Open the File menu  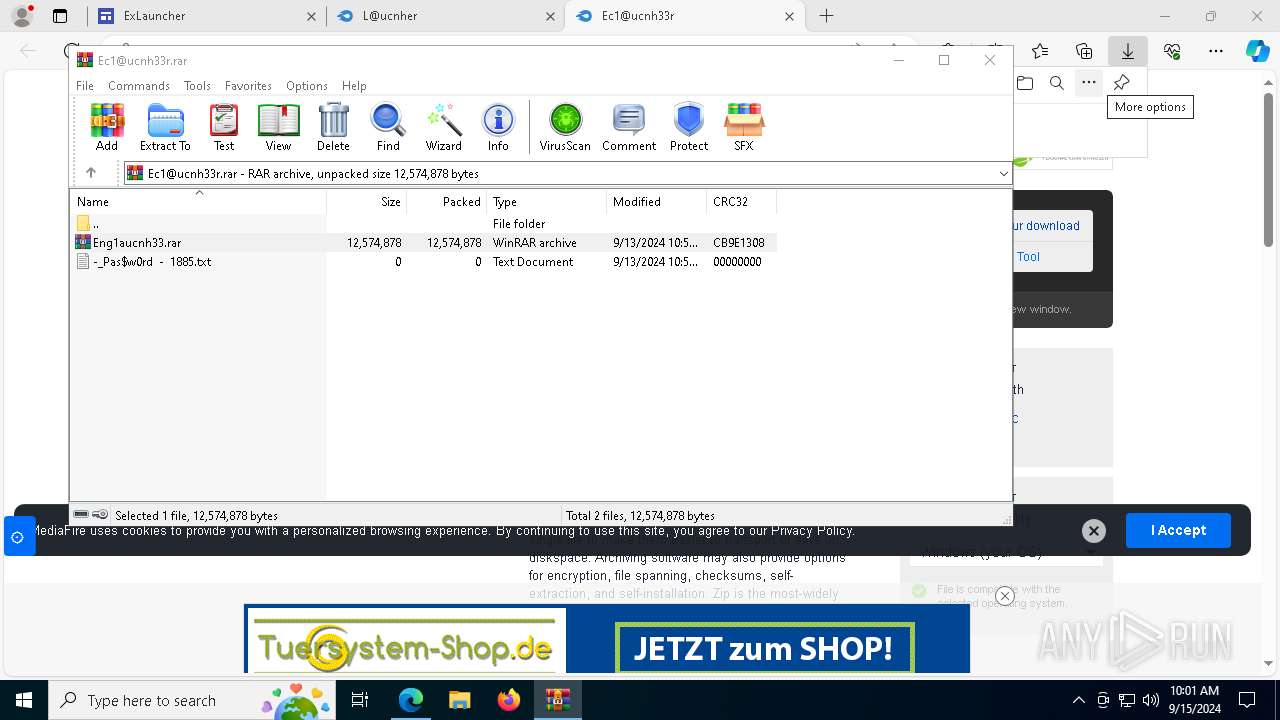pyautogui.click(x=85, y=86)
